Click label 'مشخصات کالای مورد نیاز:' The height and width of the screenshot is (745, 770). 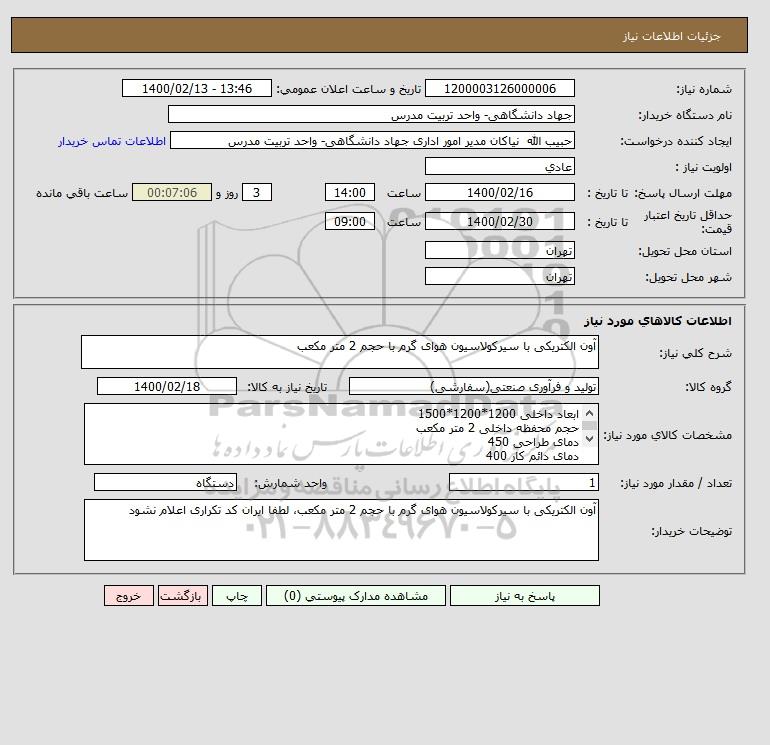click(x=667, y=435)
